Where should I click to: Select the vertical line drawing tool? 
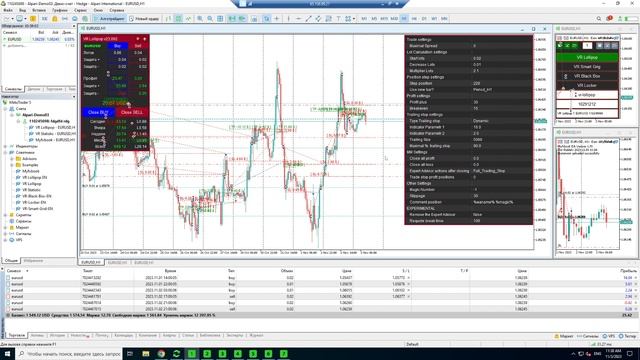(x=289, y=19)
